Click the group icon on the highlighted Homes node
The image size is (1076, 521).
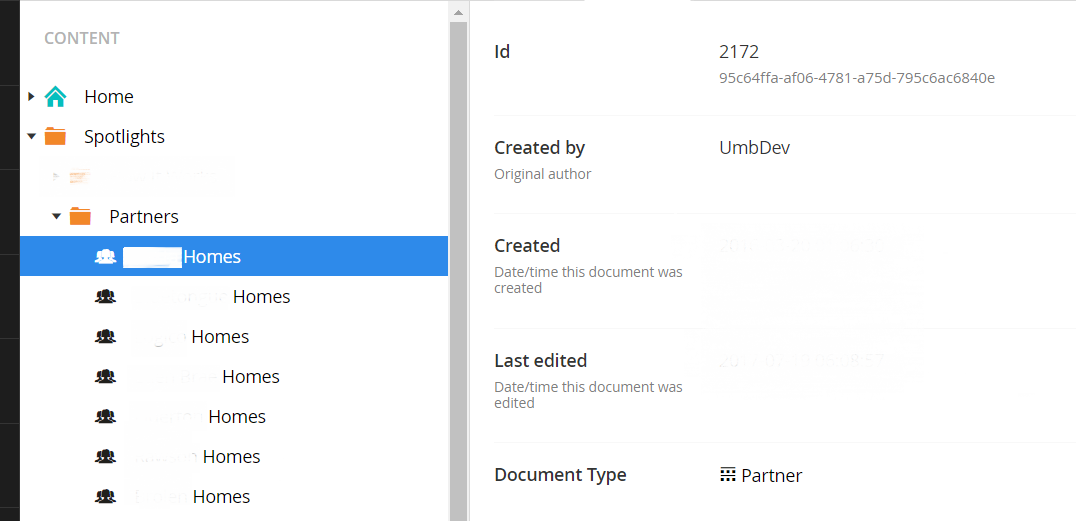point(105,257)
